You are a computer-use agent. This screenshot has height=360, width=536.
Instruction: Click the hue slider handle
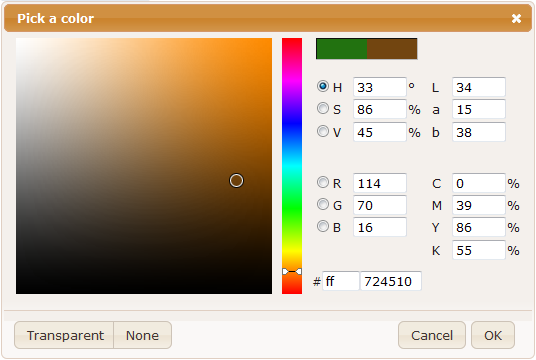click(292, 271)
